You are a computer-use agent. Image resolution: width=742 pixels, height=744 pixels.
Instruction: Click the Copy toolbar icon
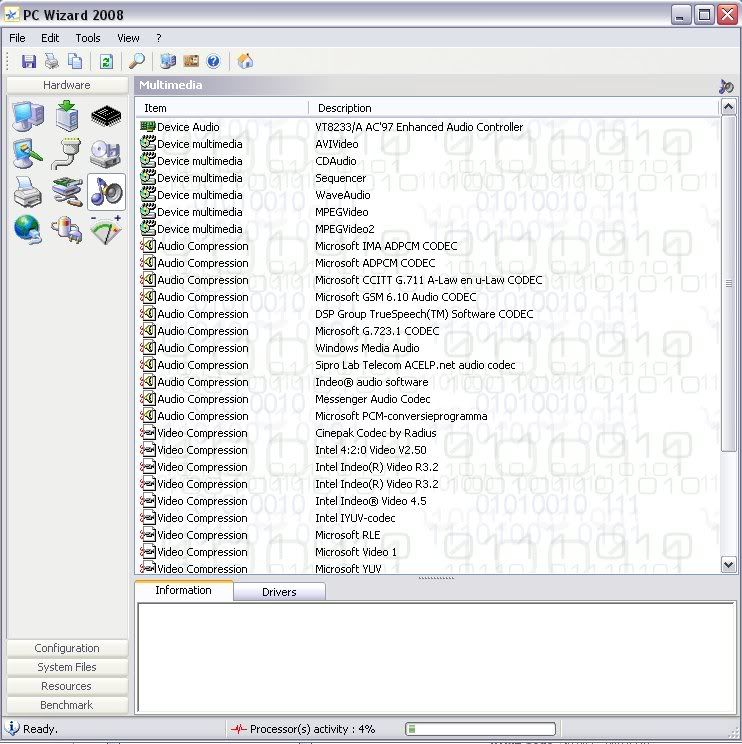tap(74, 61)
